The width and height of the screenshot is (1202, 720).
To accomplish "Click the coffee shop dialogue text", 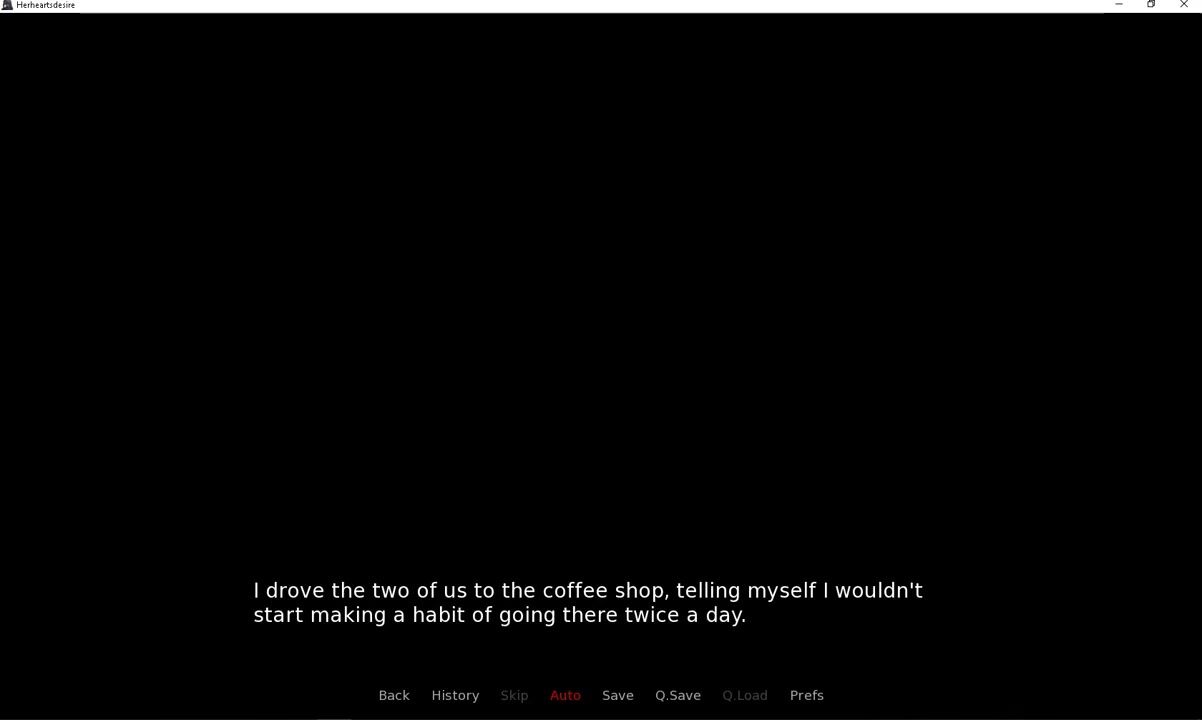I will coord(588,602).
